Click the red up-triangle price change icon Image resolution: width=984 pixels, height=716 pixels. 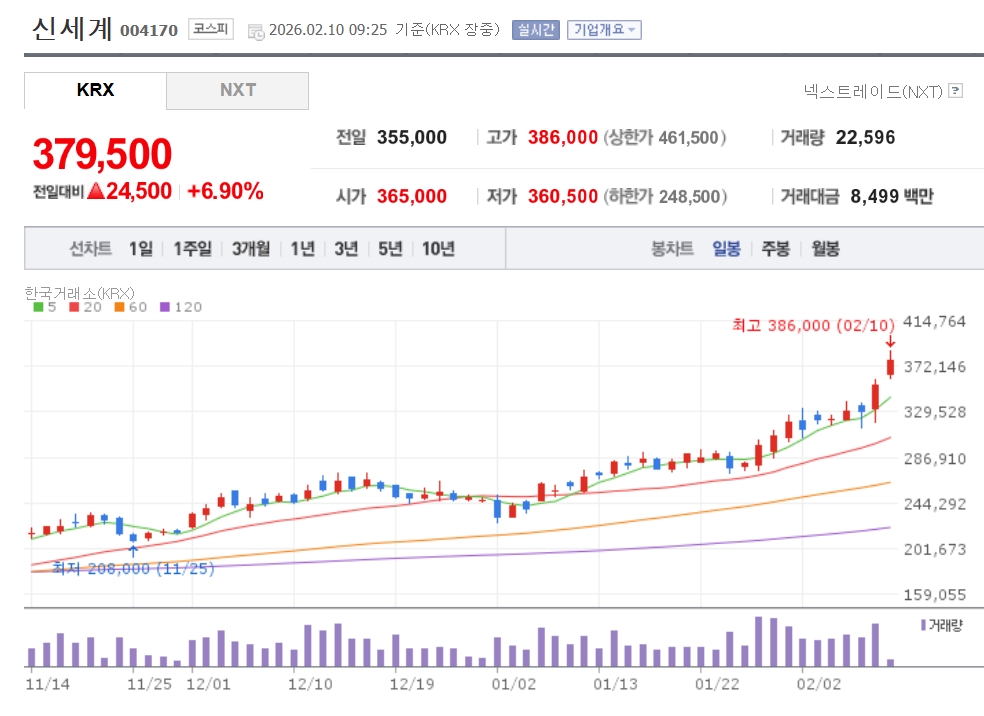point(96,191)
